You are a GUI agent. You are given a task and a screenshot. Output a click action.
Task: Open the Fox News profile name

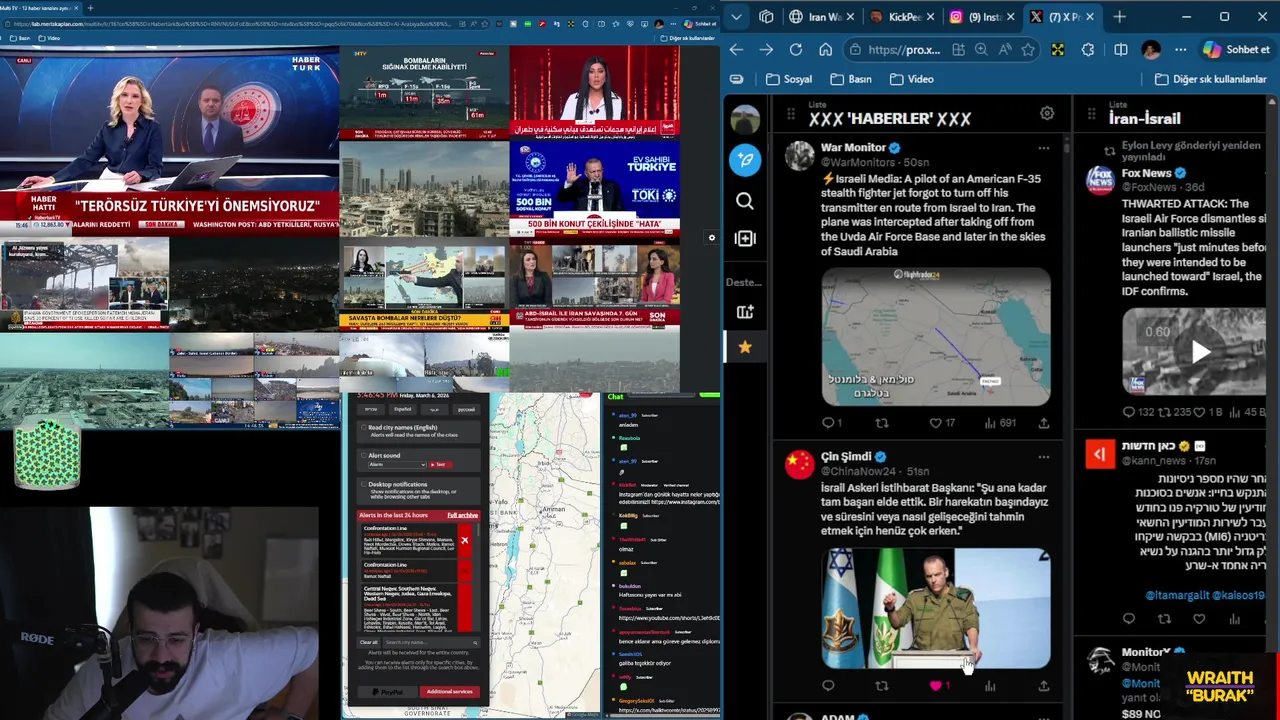(x=1146, y=173)
